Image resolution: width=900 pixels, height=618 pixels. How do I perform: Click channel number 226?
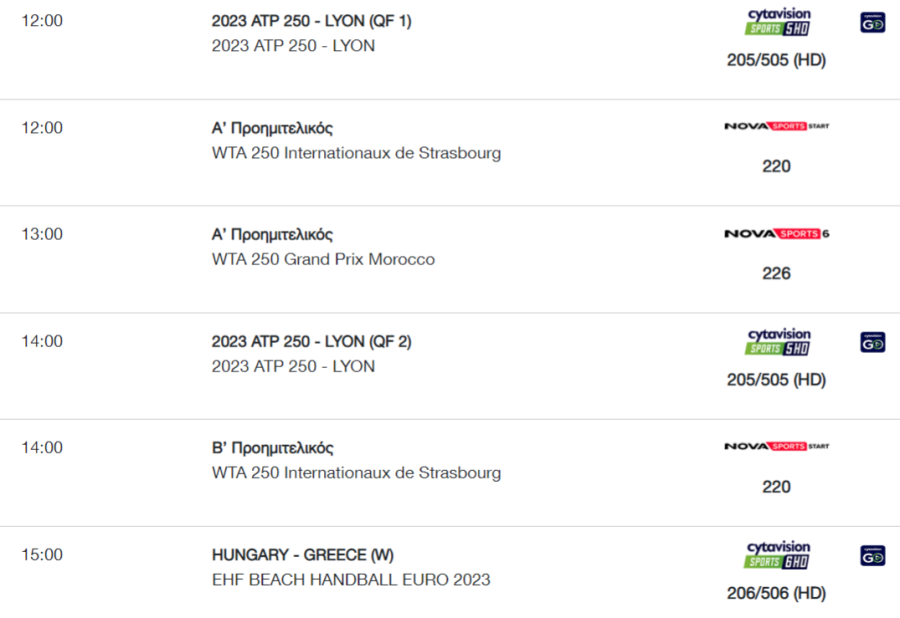point(777,273)
